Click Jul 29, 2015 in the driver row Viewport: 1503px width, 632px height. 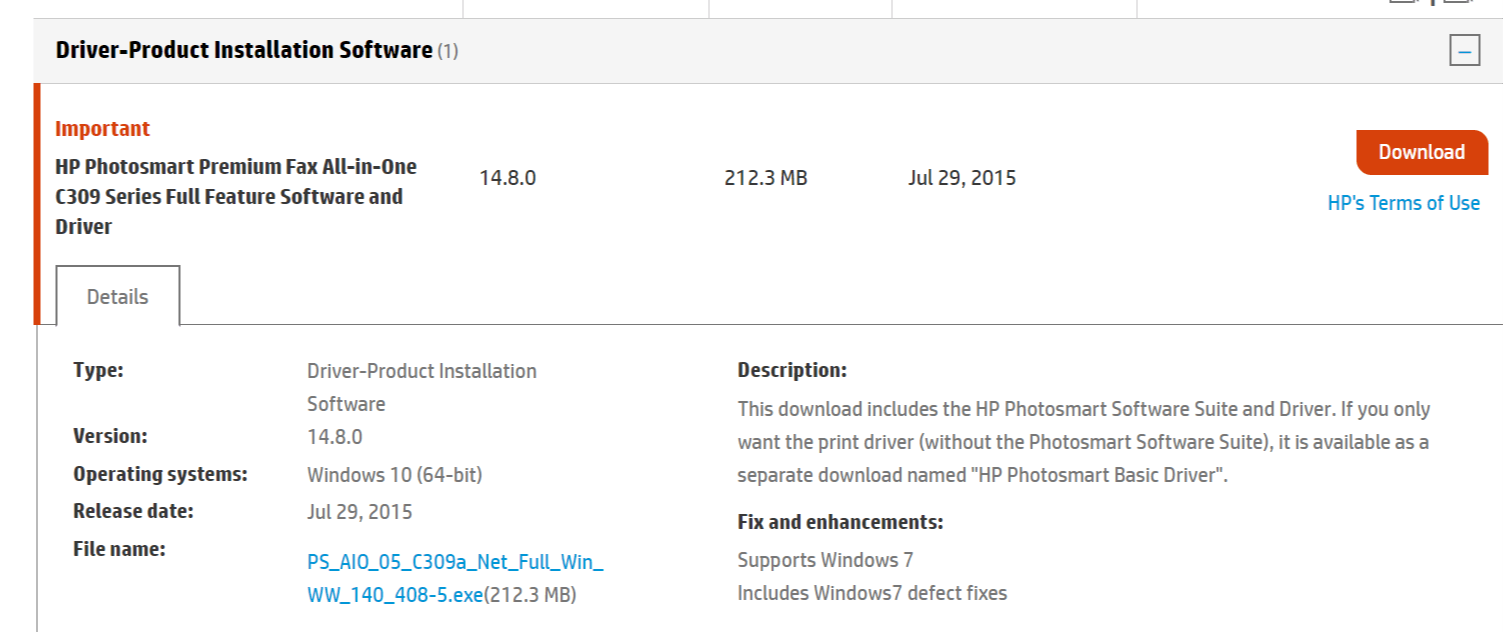[961, 178]
